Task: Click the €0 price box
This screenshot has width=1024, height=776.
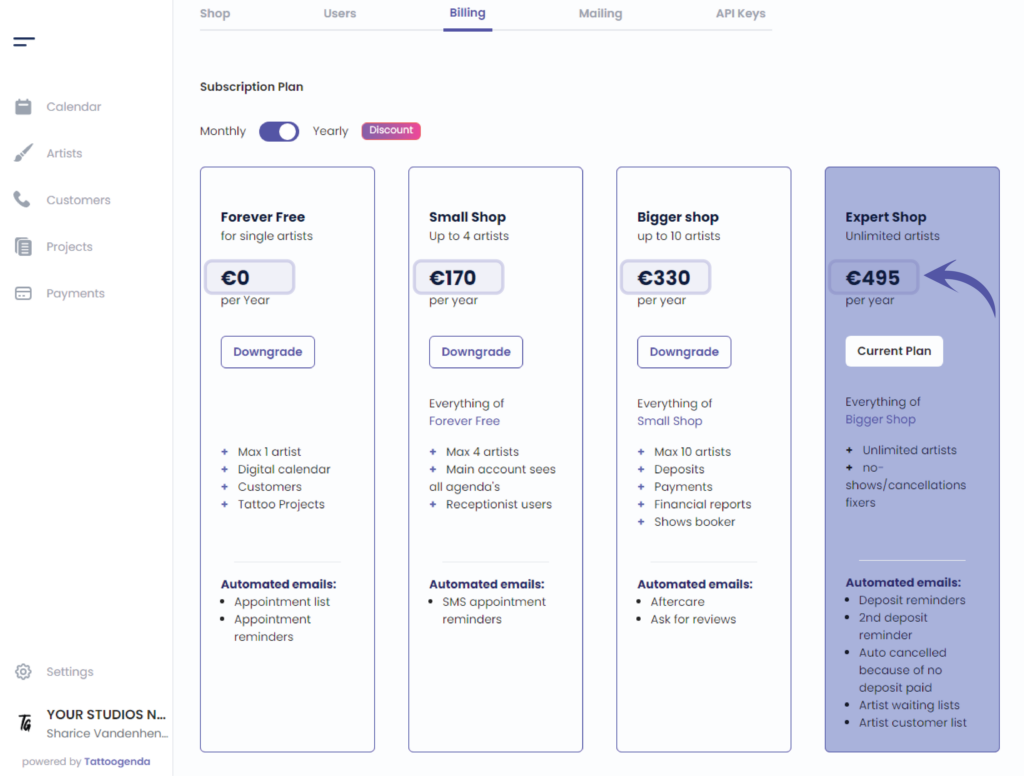Action: click(249, 278)
